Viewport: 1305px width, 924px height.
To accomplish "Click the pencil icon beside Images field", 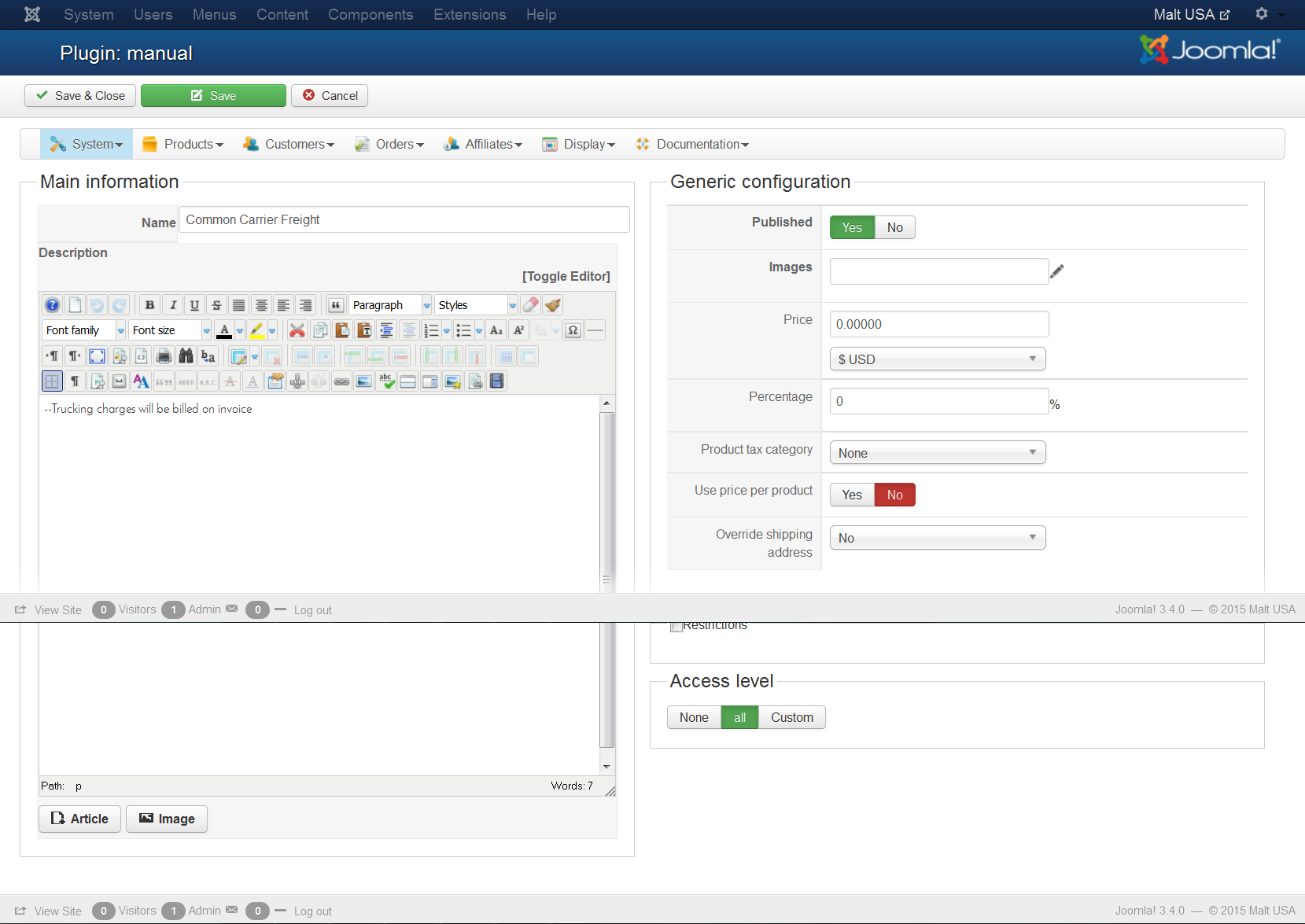I will pos(1057,271).
